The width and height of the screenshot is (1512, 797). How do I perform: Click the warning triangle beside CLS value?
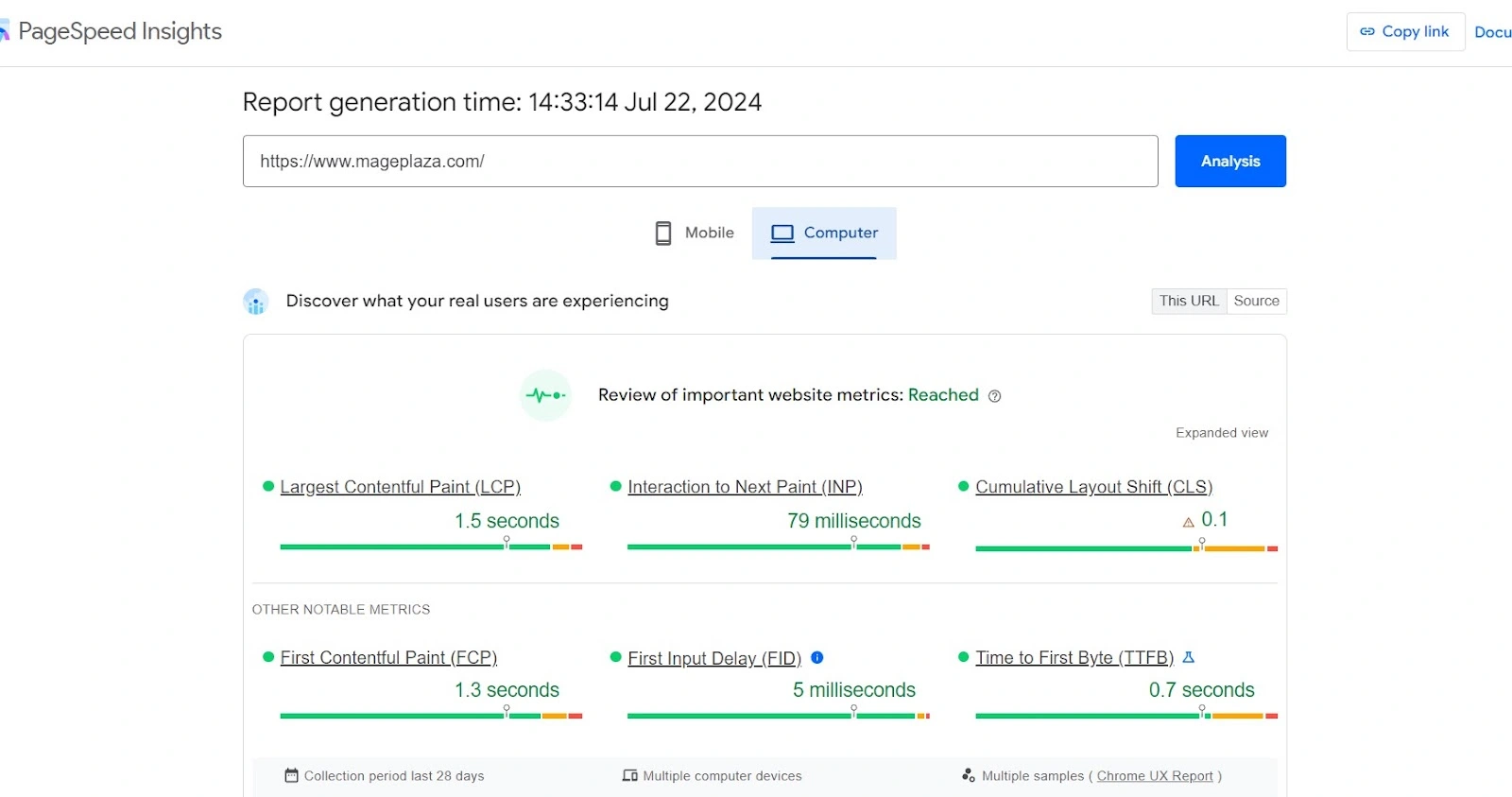point(1188,522)
